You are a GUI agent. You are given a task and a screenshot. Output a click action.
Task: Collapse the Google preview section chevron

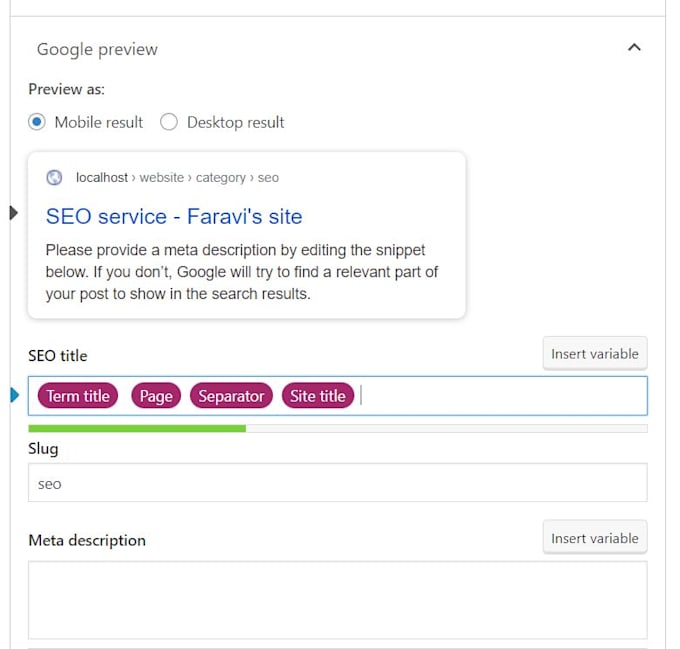pyautogui.click(x=633, y=47)
